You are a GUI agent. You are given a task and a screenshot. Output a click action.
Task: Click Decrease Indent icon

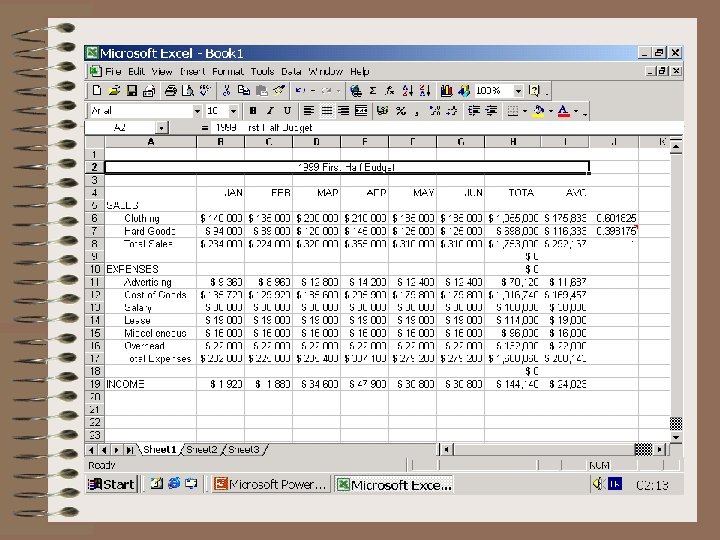click(x=473, y=111)
